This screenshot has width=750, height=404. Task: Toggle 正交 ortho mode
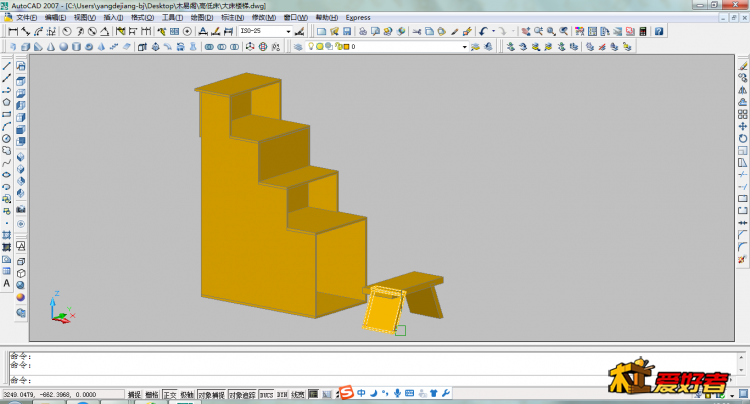point(169,394)
